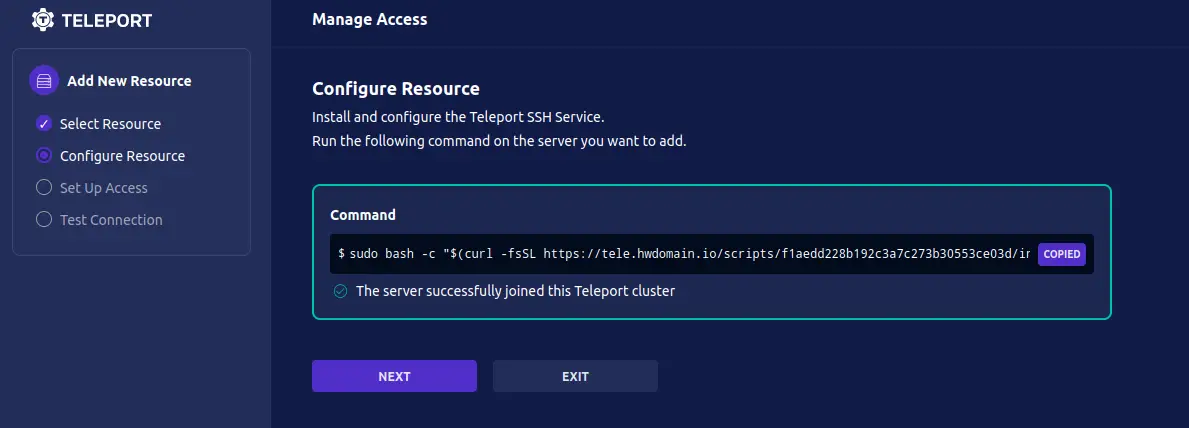
Task: Click the dollar prompt symbol before the command
Action: tap(341, 254)
